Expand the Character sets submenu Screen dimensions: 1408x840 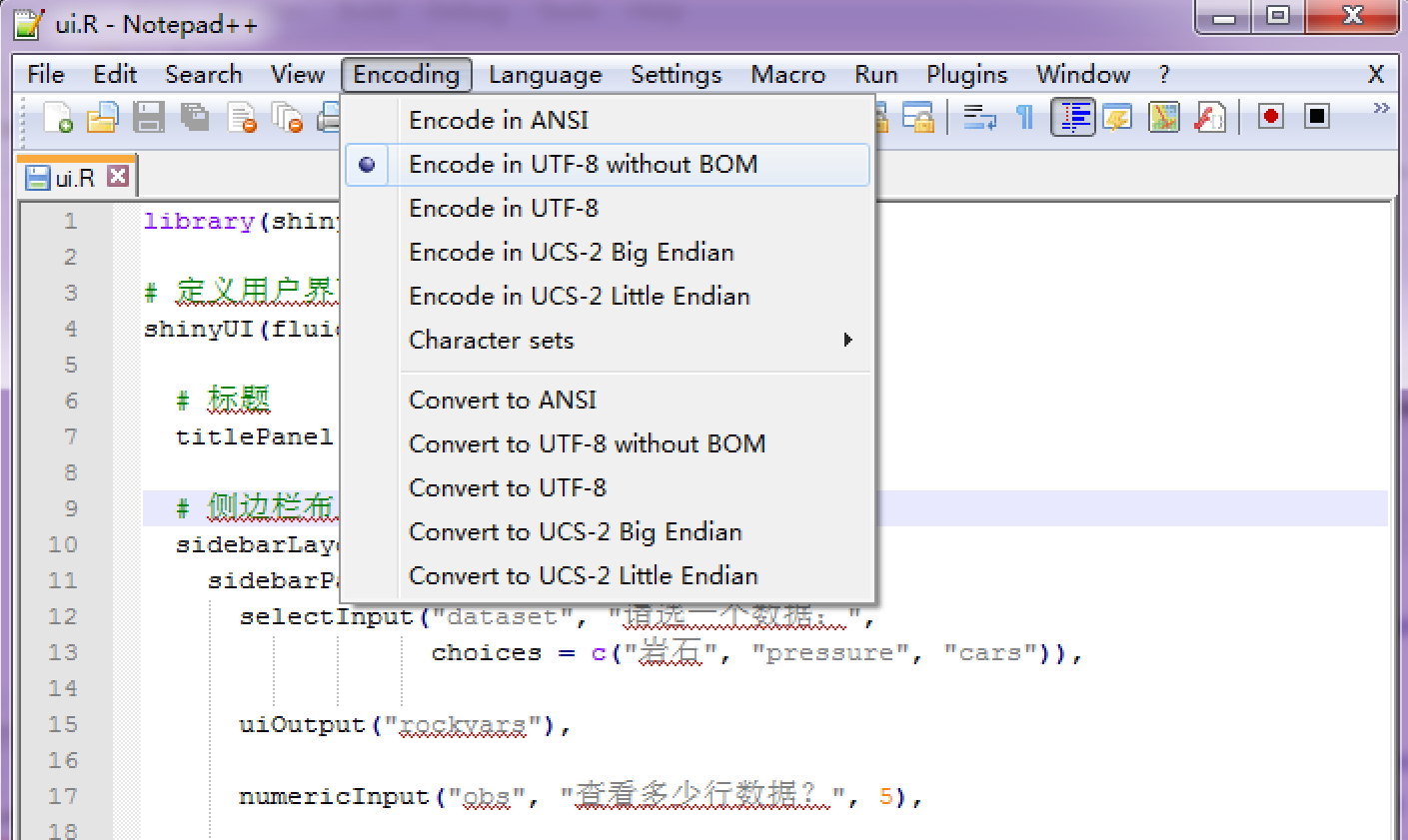tap(492, 340)
